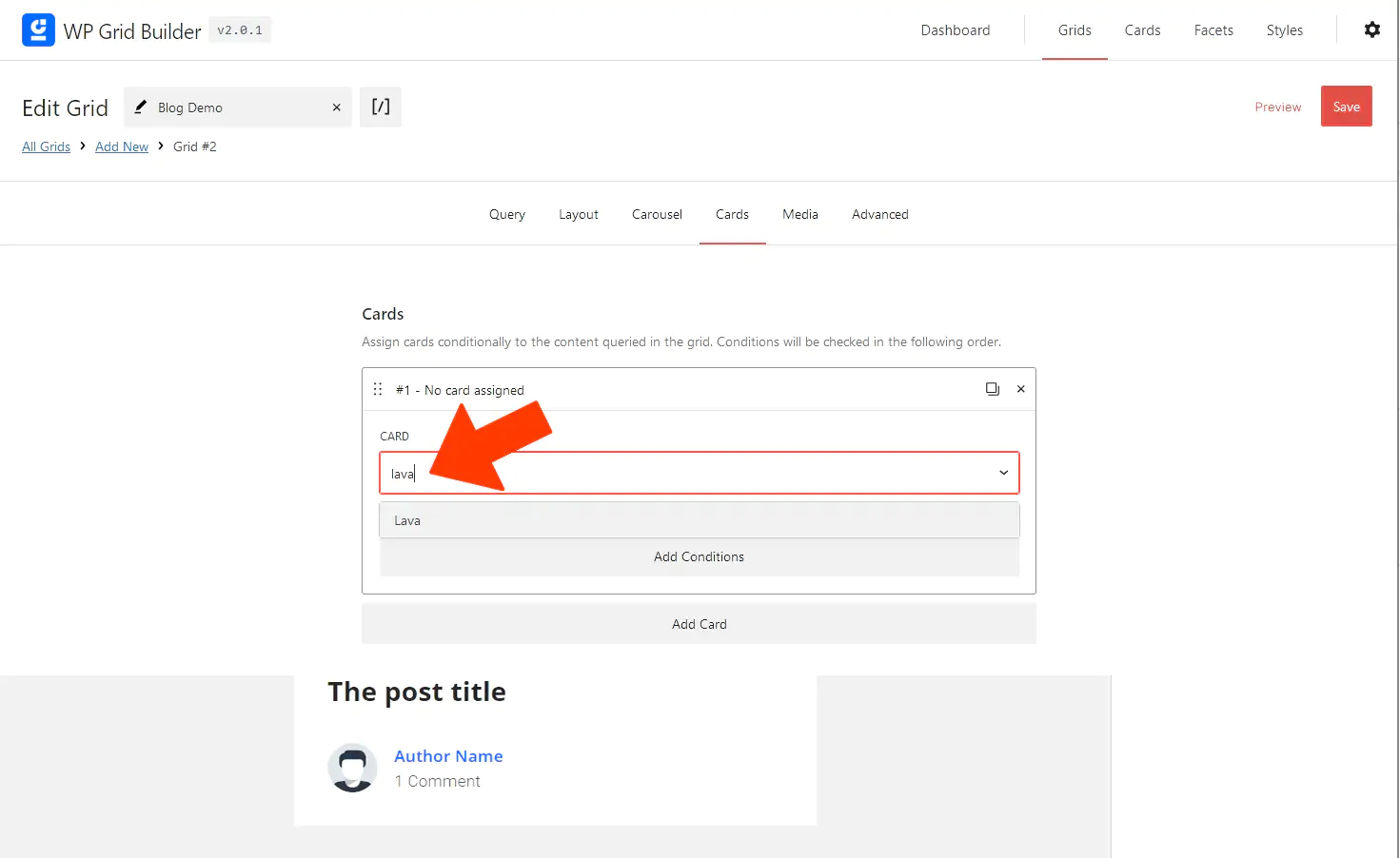Screen dimensions: 1400x858
Task: Select Lava from the suggestion list
Action: click(407, 519)
